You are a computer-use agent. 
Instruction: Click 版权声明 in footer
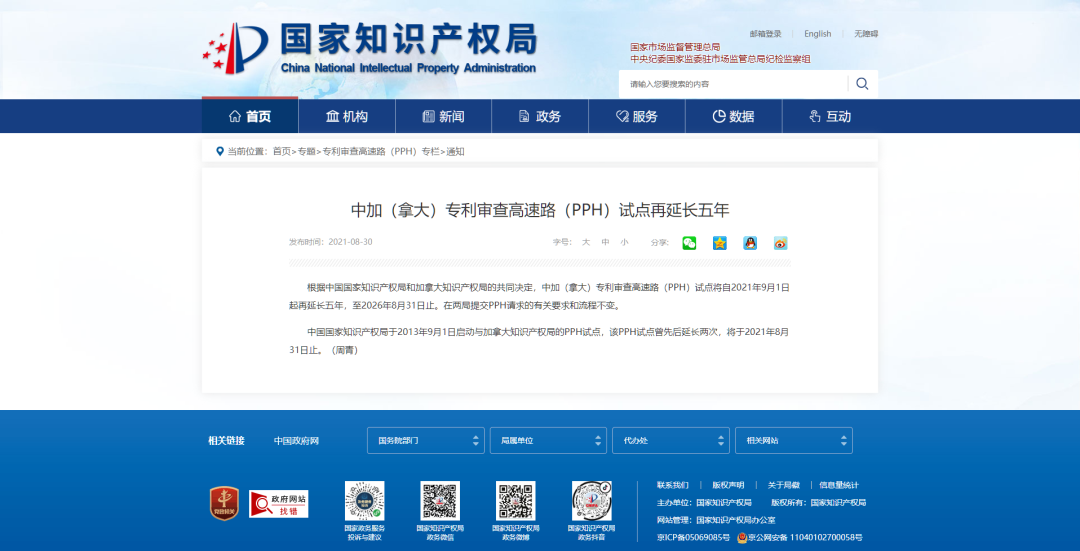click(728, 485)
